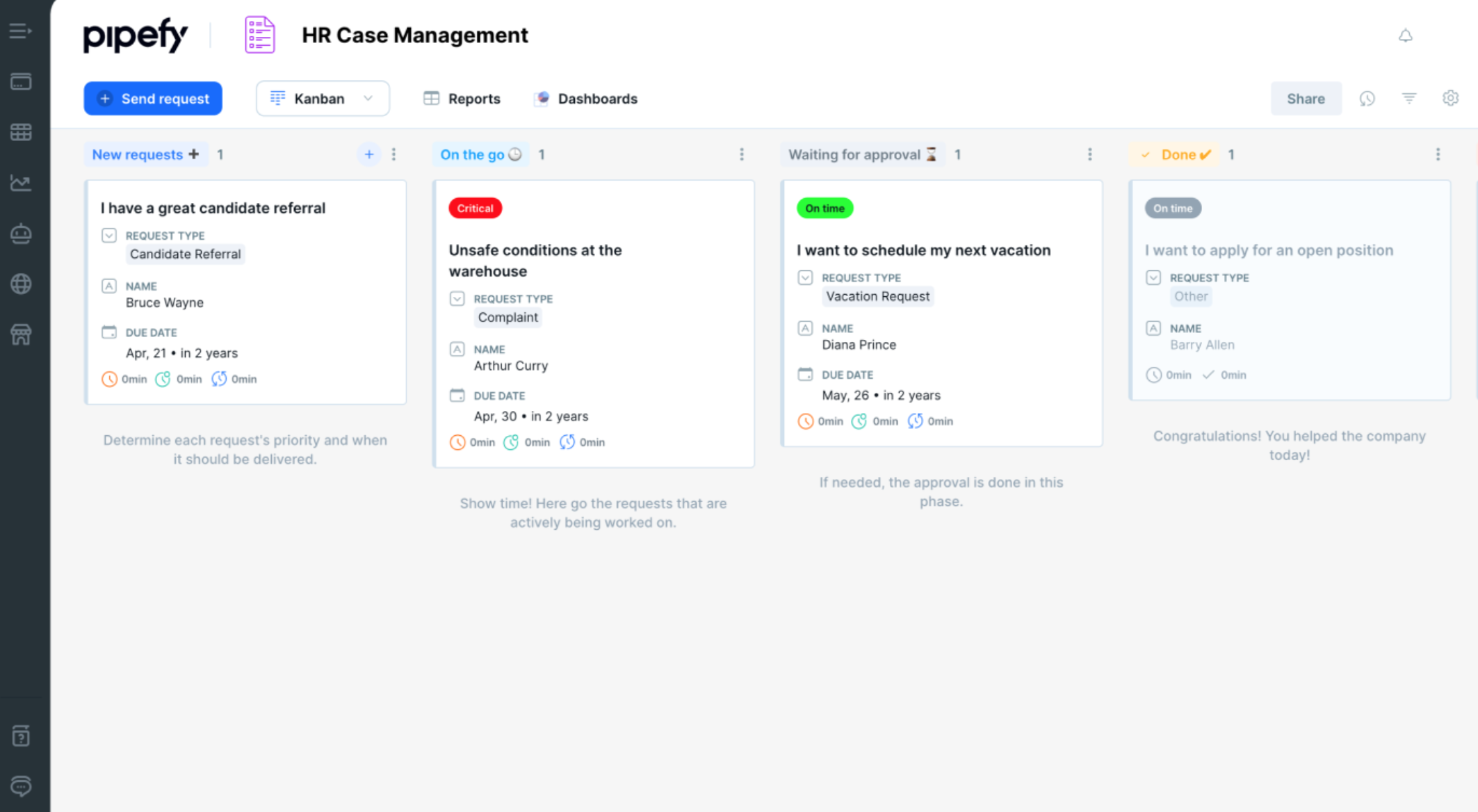Switch to the Reports tab
This screenshot has width=1478, height=812.
click(462, 99)
